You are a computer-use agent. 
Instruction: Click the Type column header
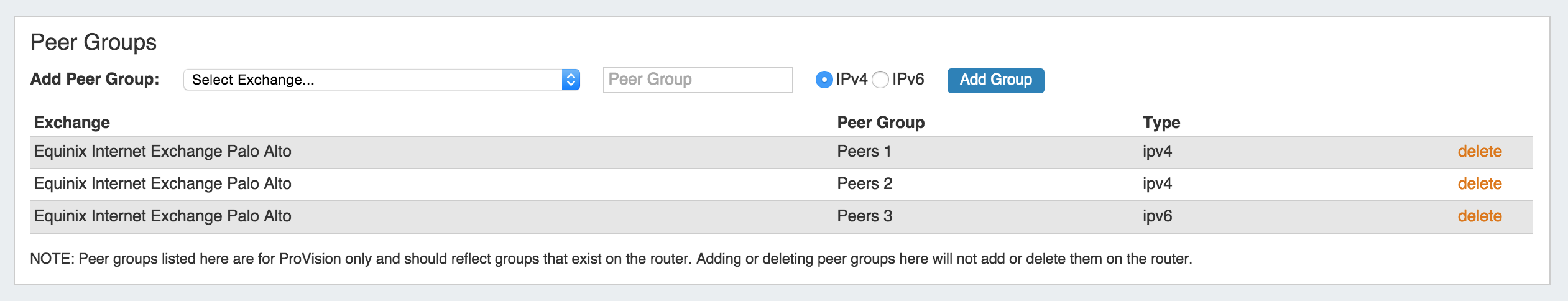pos(1161,123)
